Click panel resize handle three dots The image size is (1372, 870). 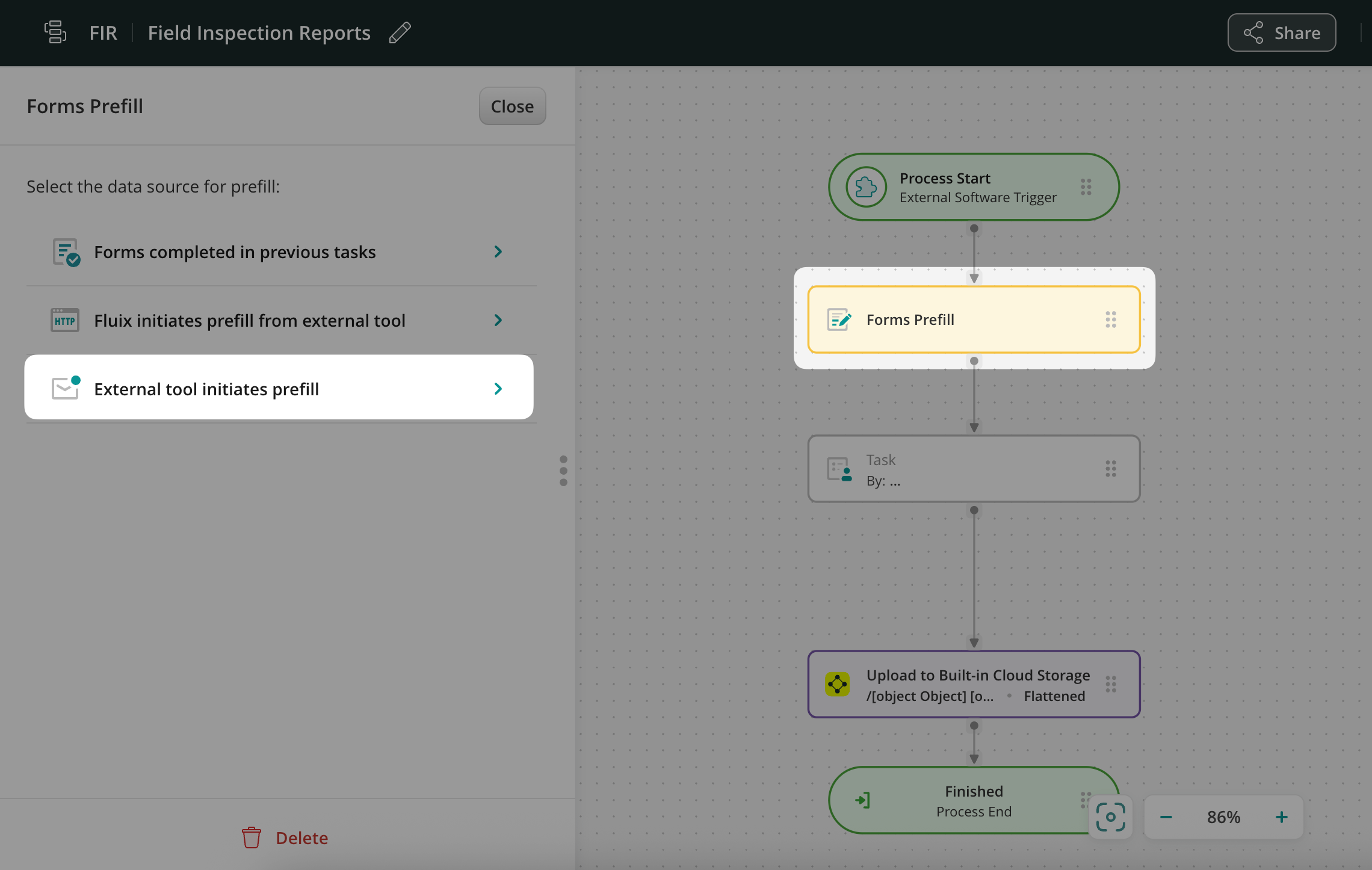click(563, 470)
